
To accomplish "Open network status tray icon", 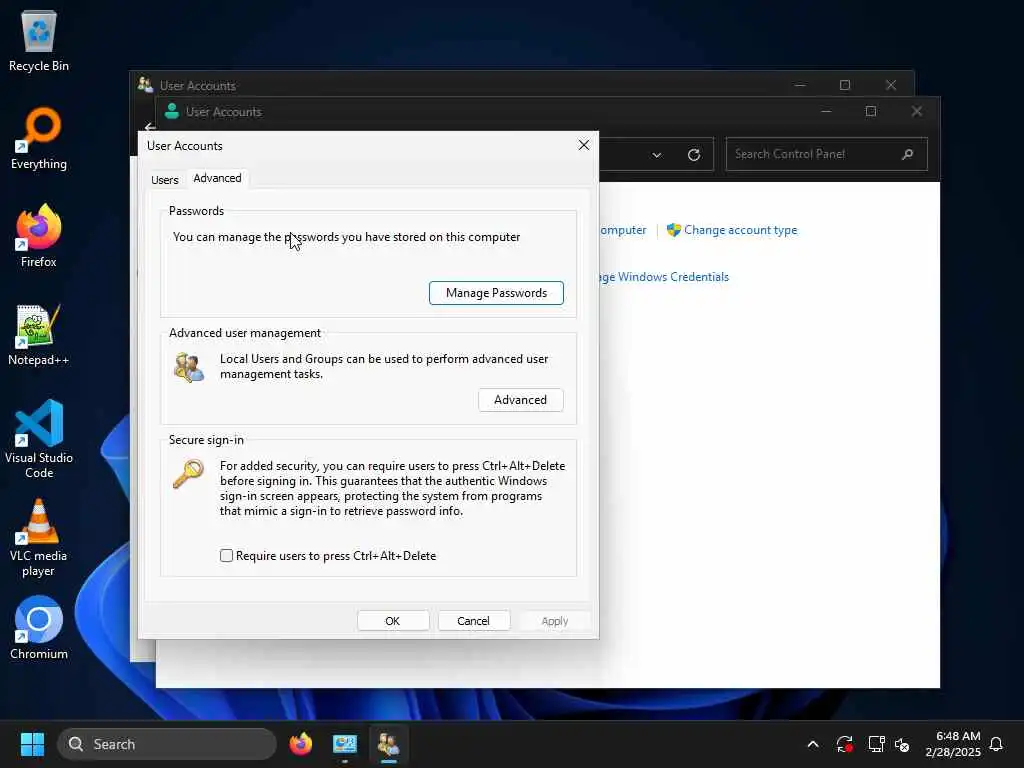I will pyautogui.click(x=876, y=744).
